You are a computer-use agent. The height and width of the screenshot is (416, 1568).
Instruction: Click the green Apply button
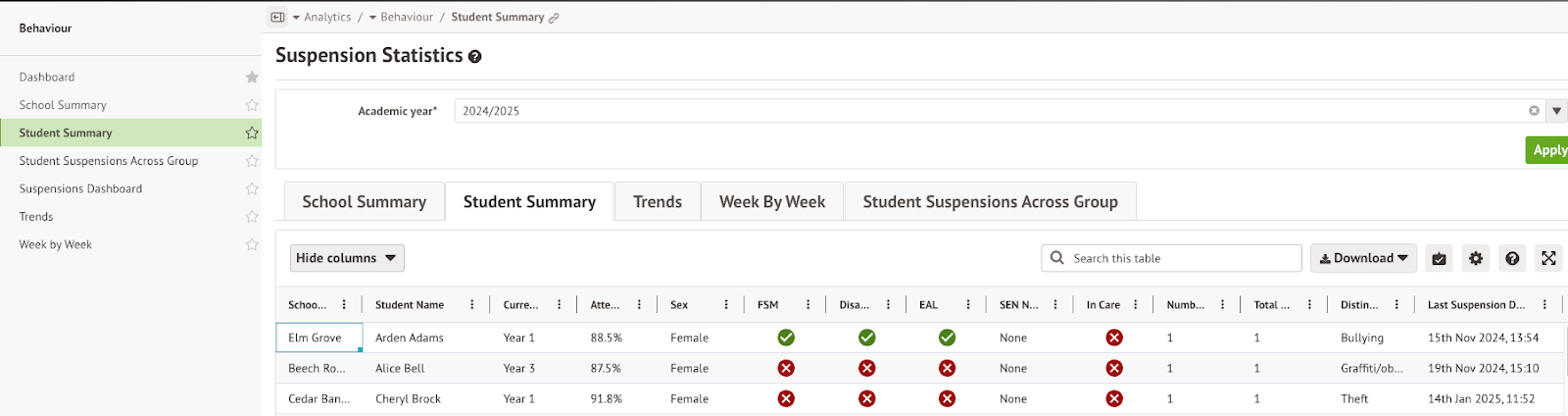tap(1547, 150)
